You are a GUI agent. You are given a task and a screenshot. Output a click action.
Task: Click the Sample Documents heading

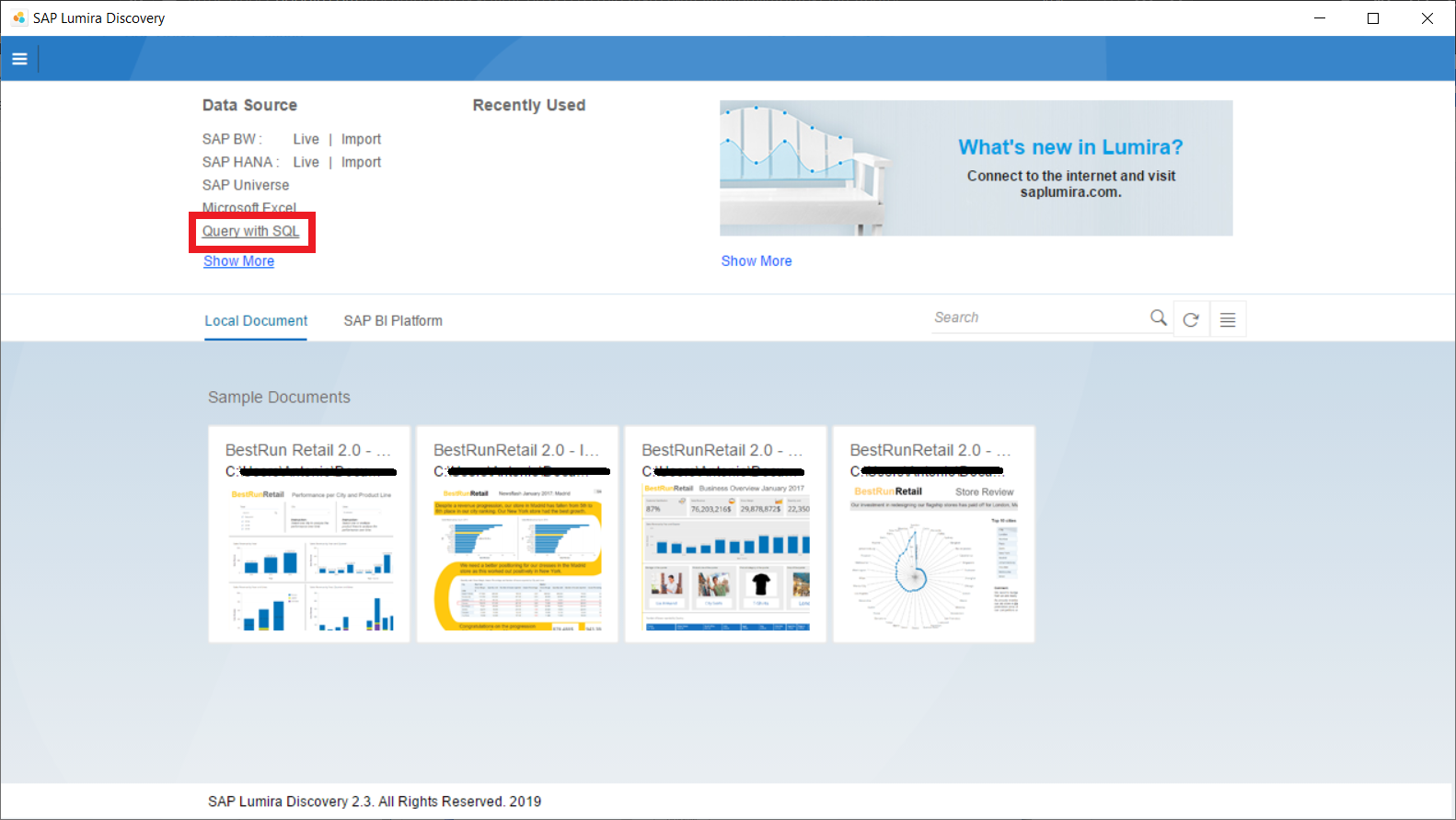[x=279, y=398]
